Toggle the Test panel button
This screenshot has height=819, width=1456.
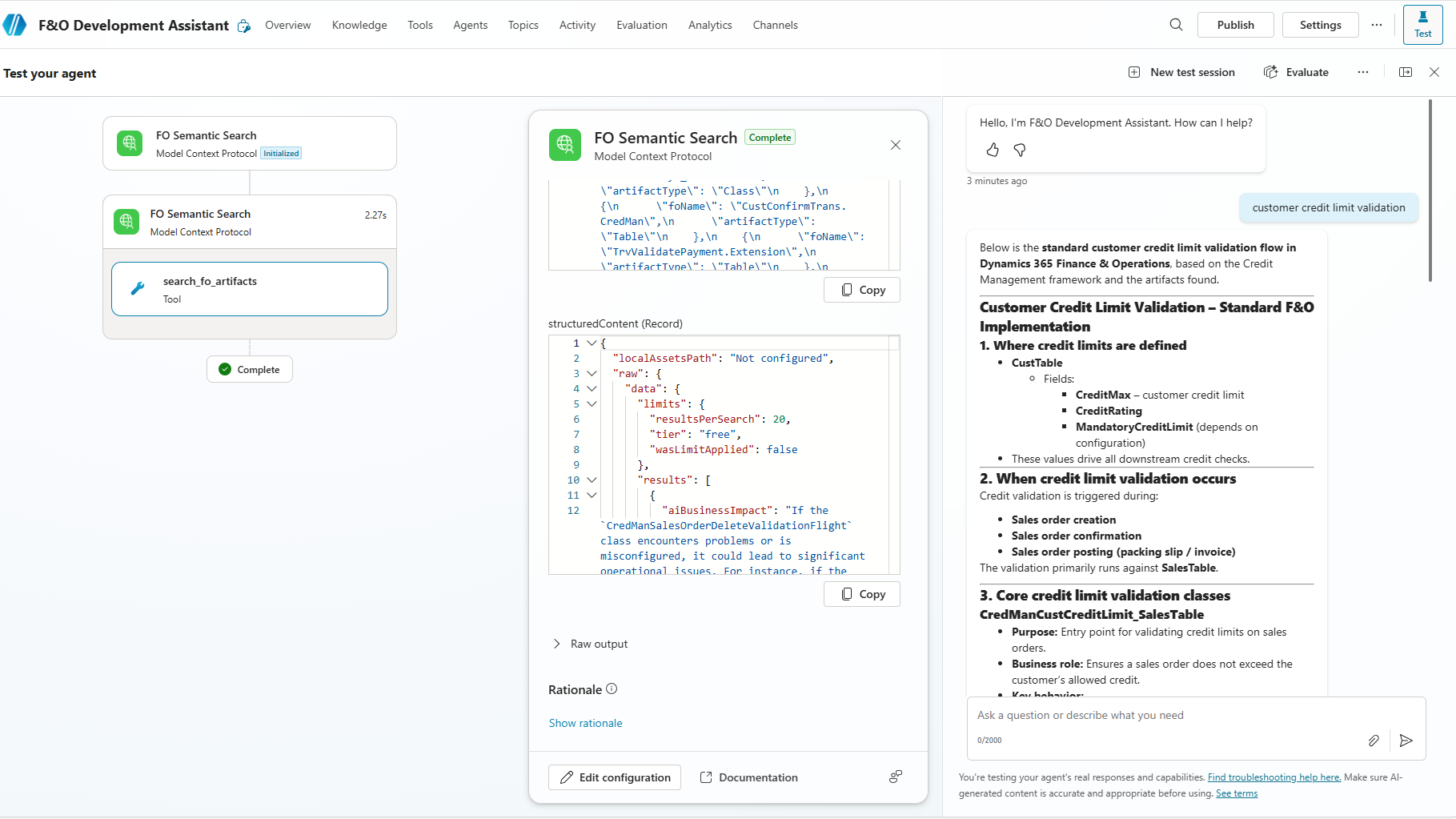(1422, 24)
